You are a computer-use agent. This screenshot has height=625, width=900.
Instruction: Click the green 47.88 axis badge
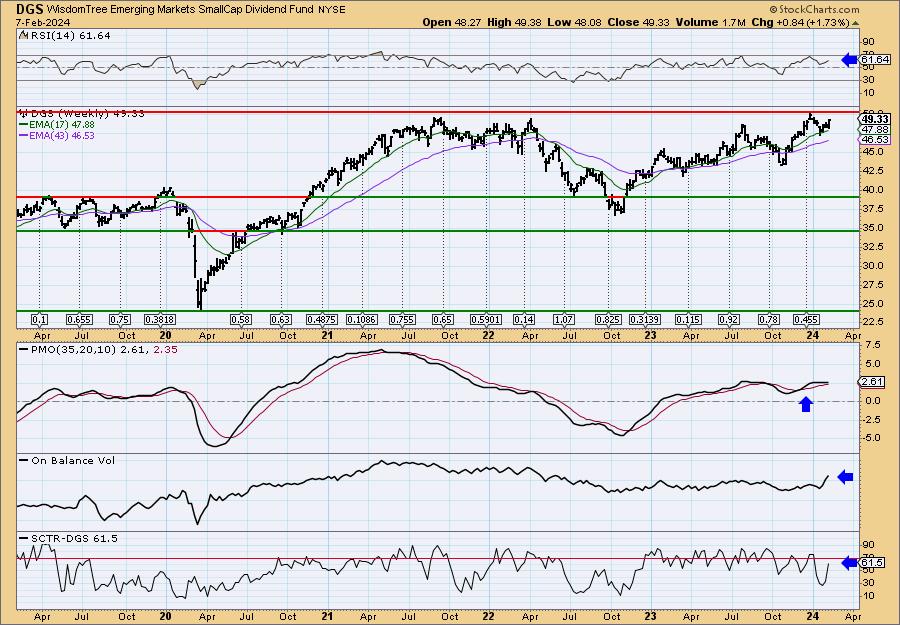tap(876, 129)
